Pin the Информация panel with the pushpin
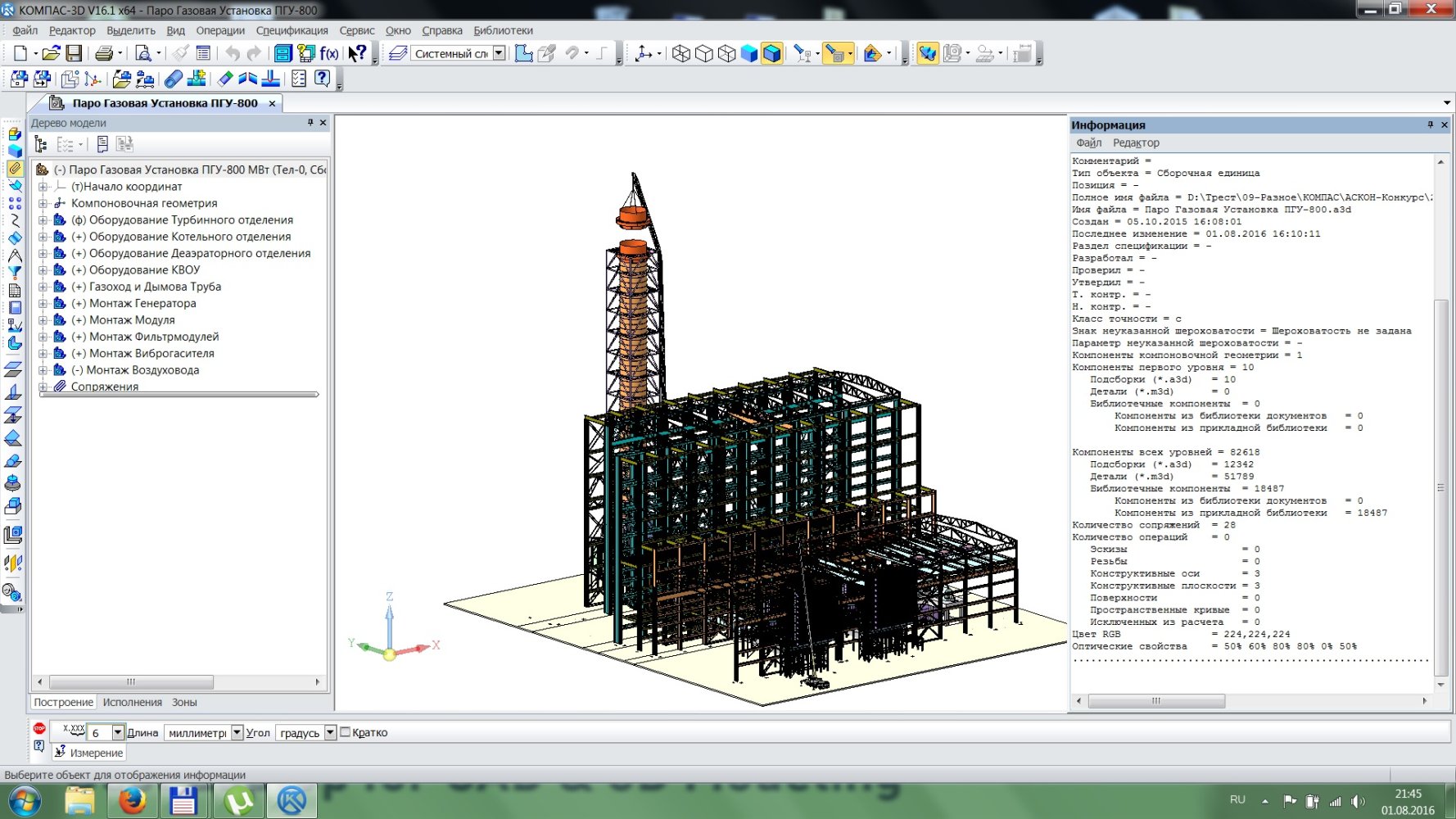This screenshot has width=1456, height=819. coord(1431,124)
